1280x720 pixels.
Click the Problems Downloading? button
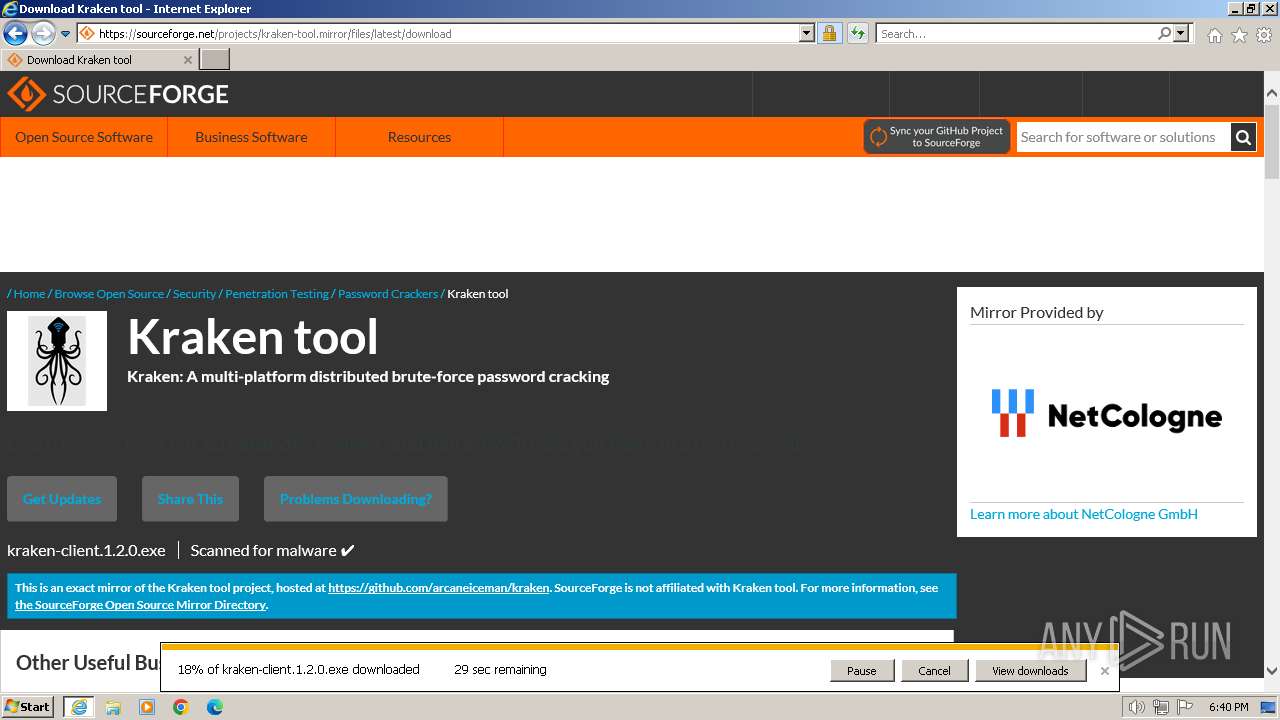point(356,499)
